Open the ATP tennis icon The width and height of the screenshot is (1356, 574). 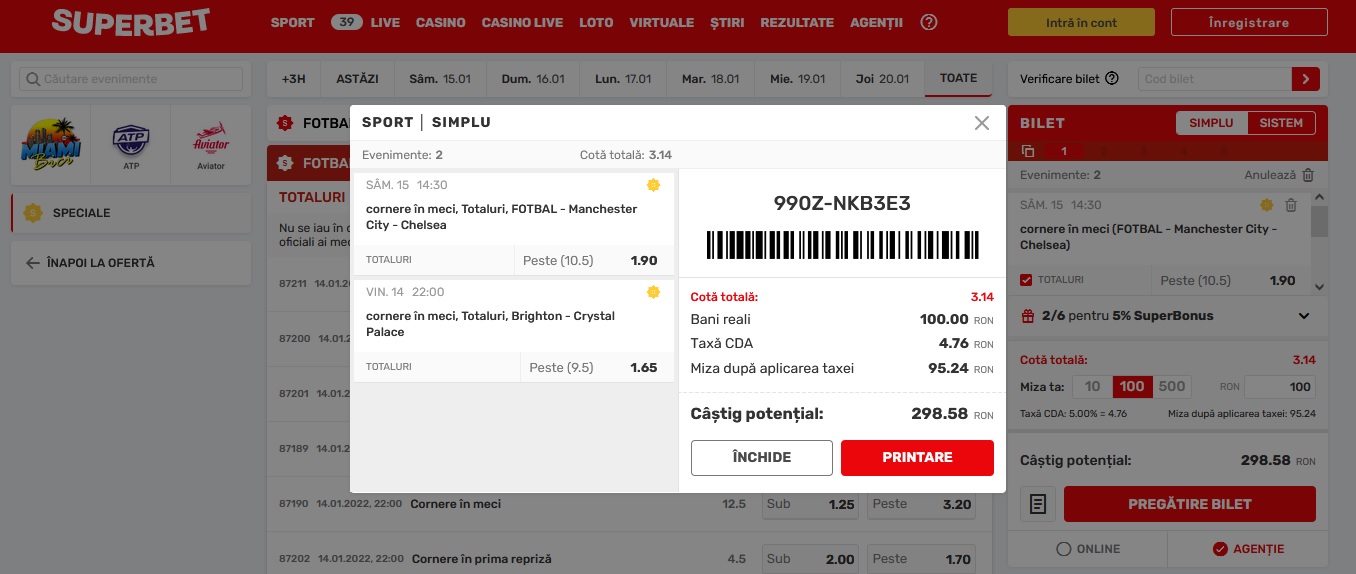click(x=131, y=144)
